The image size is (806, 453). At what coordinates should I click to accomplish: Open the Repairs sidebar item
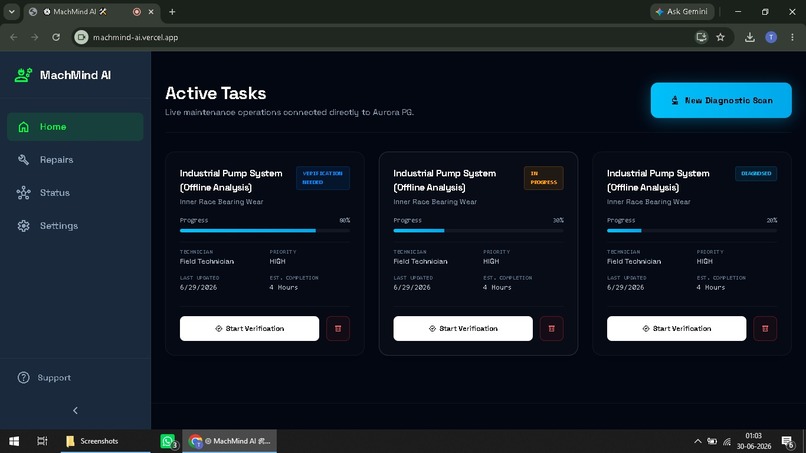click(75, 160)
